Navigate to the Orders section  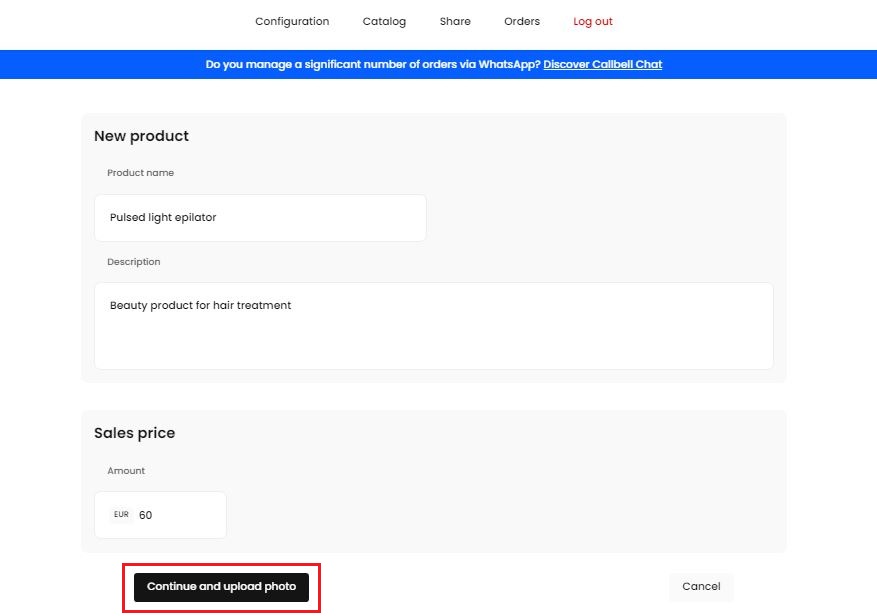tap(522, 22)
